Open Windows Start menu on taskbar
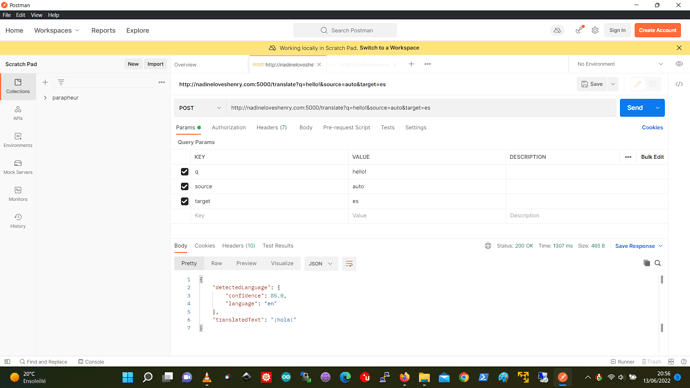690x388 pixels. click(128, 377)
